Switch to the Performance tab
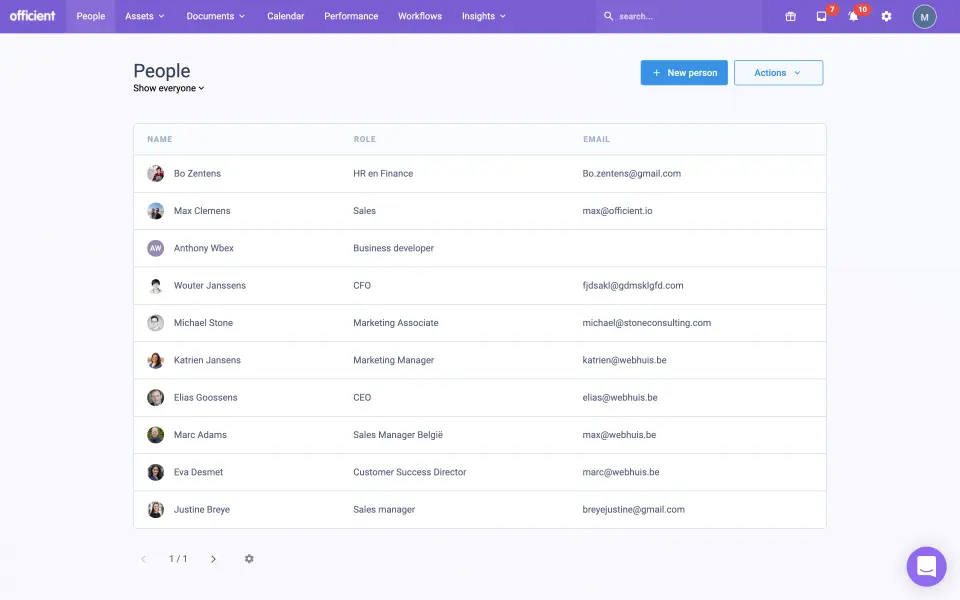The height and width of the screenshot is (600, 960). pyautogui.click(x=351, y=17)
